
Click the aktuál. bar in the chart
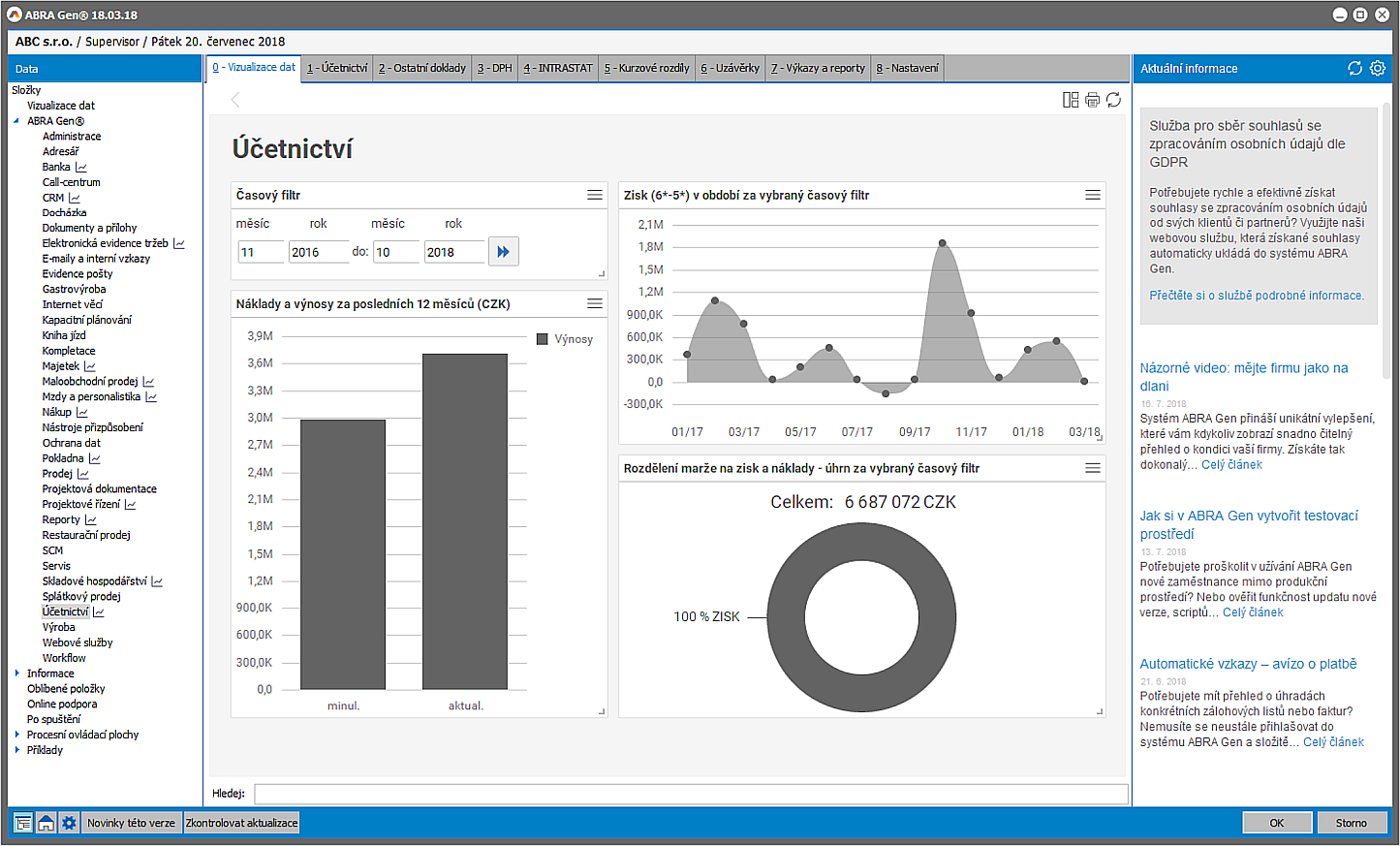point(465,521)
